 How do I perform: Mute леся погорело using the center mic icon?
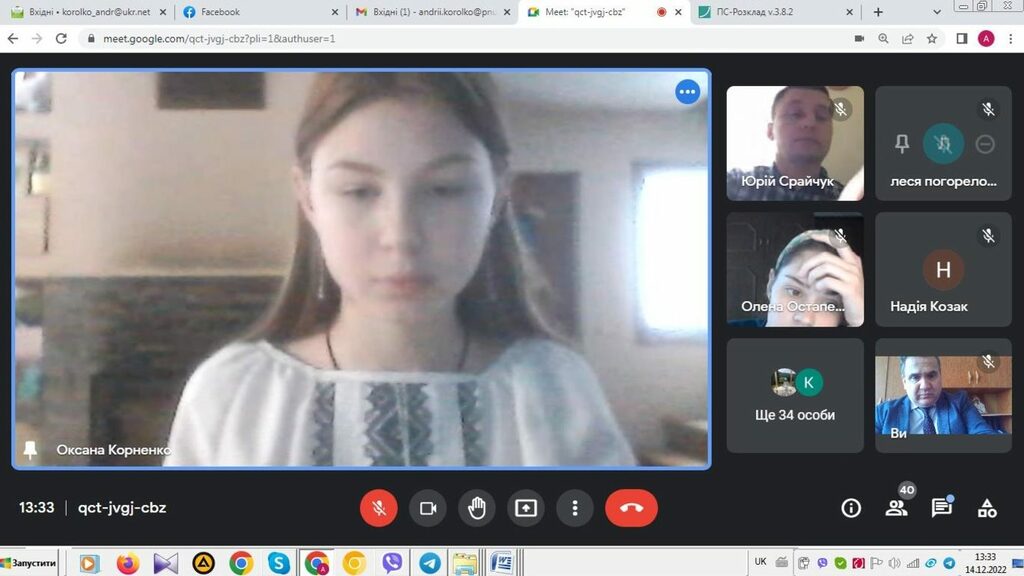point(943,144)
